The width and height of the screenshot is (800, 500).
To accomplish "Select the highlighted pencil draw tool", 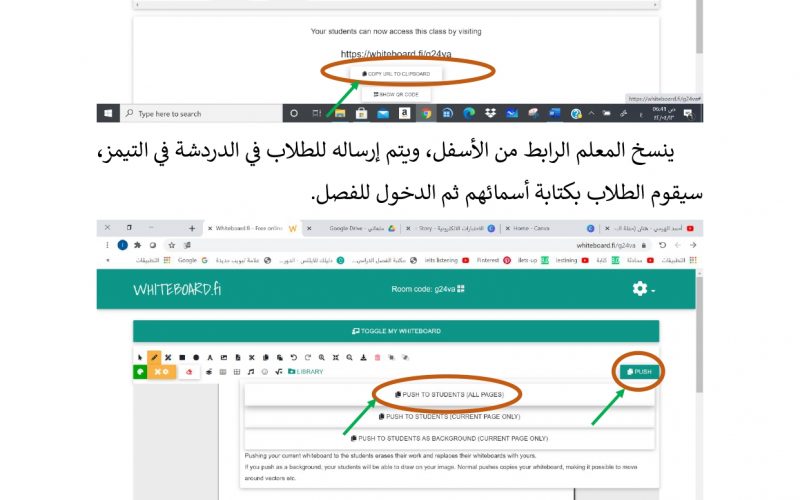I will click(x=154, y=357).
